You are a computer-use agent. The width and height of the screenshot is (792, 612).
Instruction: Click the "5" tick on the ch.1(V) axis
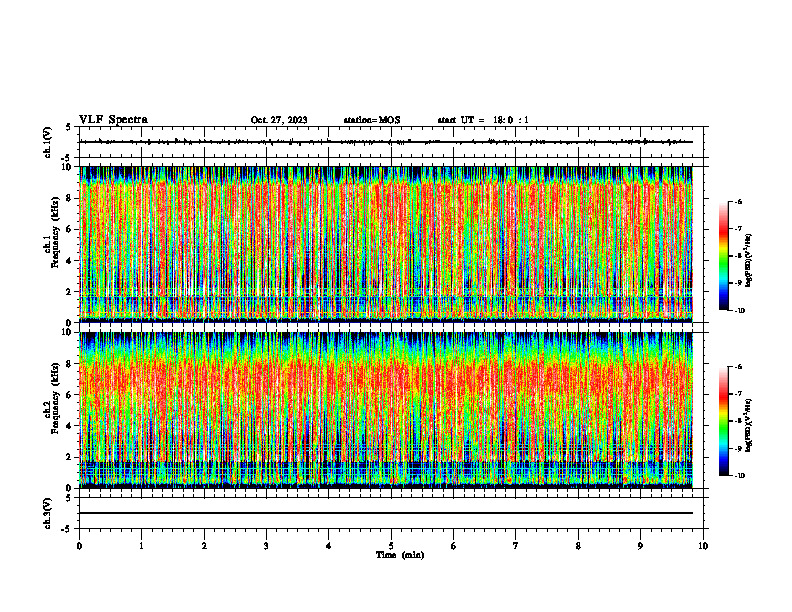(x=68, y=127)
